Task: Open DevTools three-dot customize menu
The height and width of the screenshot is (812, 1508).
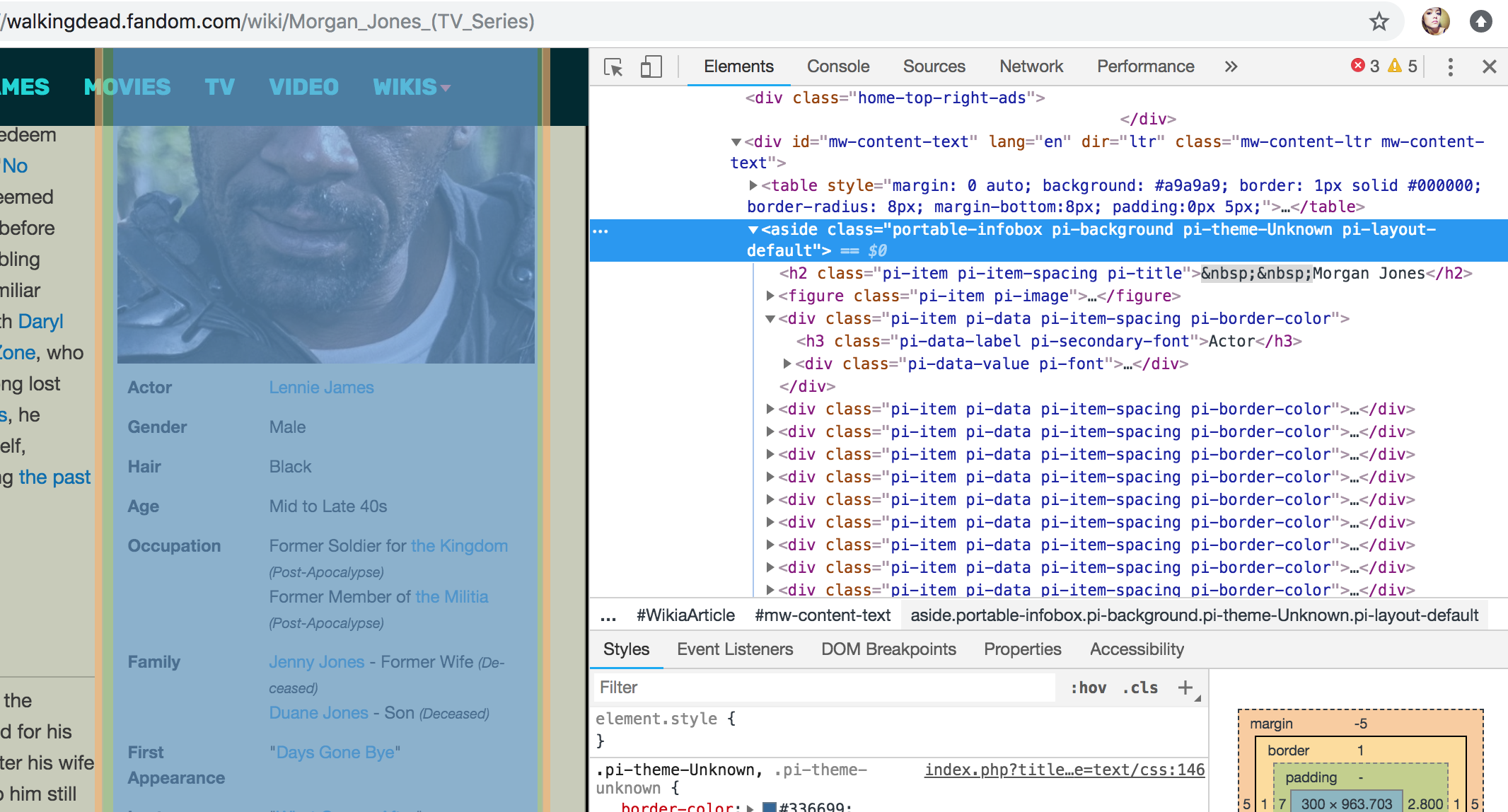Action: click(x=1450, y=66)
